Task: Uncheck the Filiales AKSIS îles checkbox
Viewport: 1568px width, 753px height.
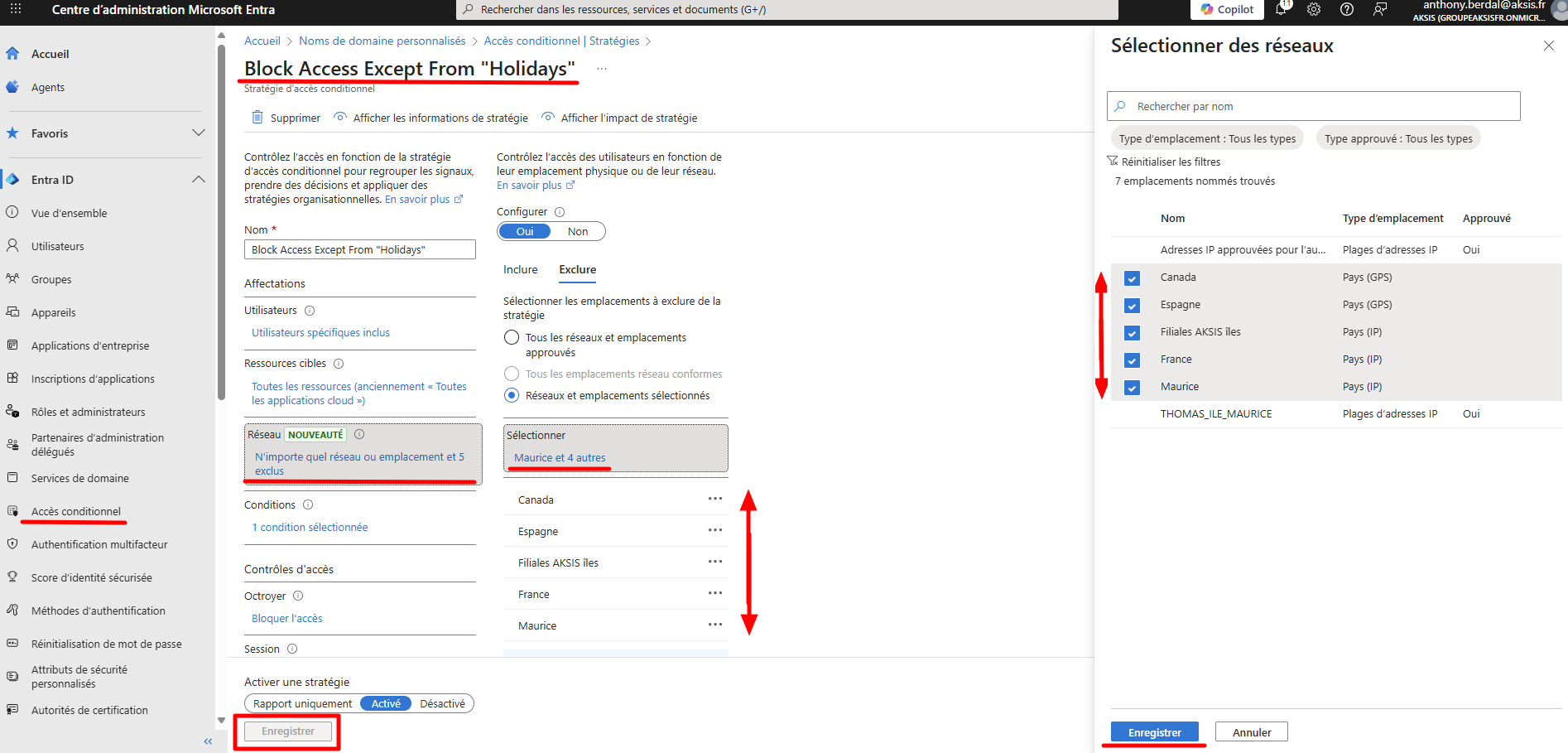Action: pyautogui.click(x=1132, y=333)
